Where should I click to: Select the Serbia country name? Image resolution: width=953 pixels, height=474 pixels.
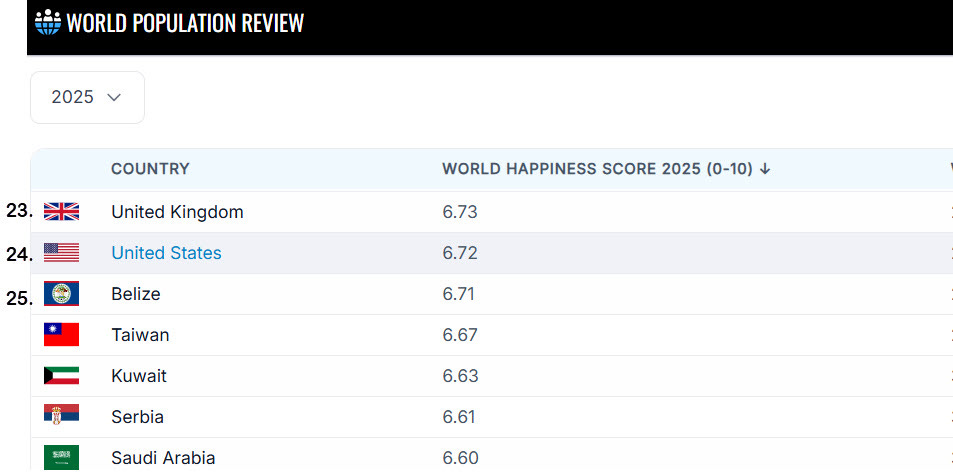(x=137, y=417)
